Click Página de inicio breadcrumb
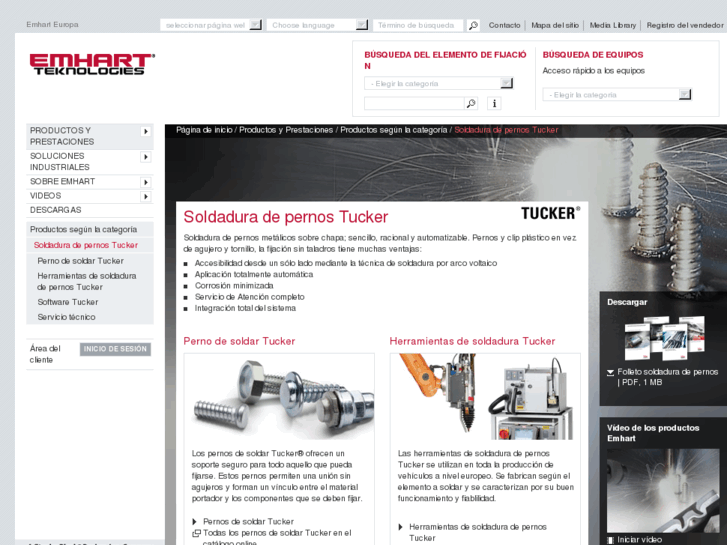Viewport: 727px width, 545px height. point(204,130)
